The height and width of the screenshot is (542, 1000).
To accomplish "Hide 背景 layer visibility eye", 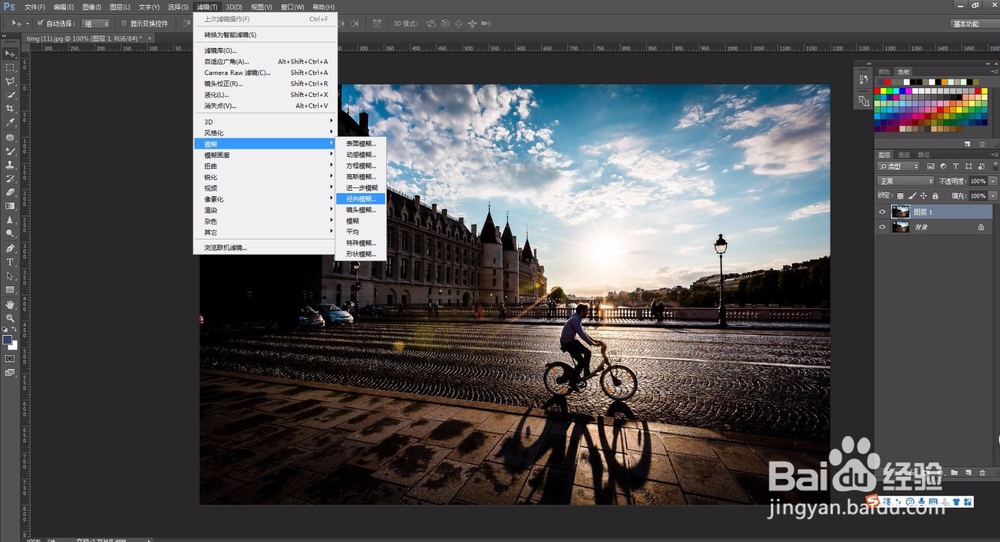I will (x=883, y=227).
